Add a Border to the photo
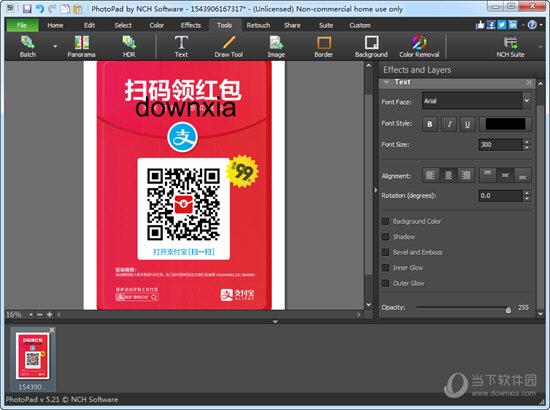Image resolution: width=550 pixels, height=410 pixels. [x=323, y=47]
